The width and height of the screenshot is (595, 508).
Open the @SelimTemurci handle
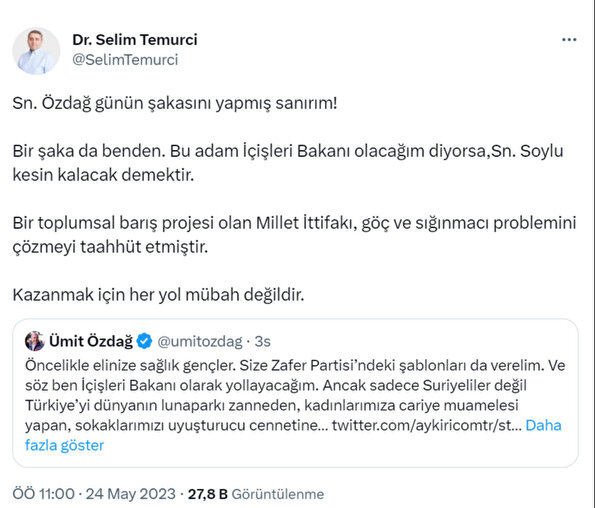click(125, 60)
